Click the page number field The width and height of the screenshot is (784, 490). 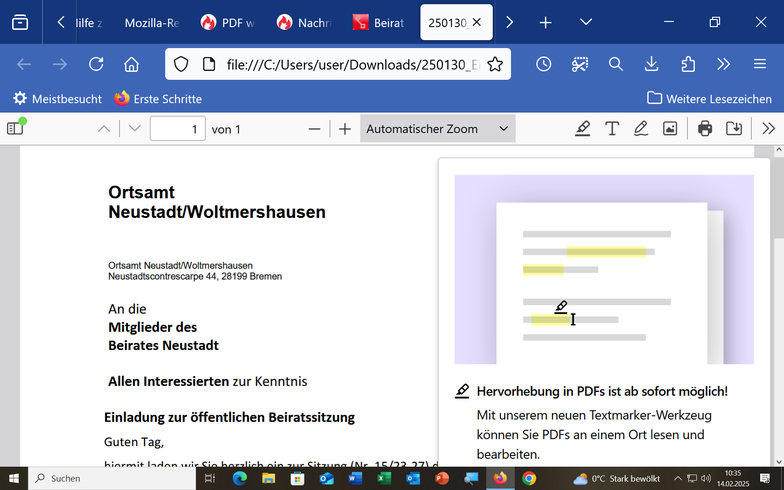click(x=177, y=128)
